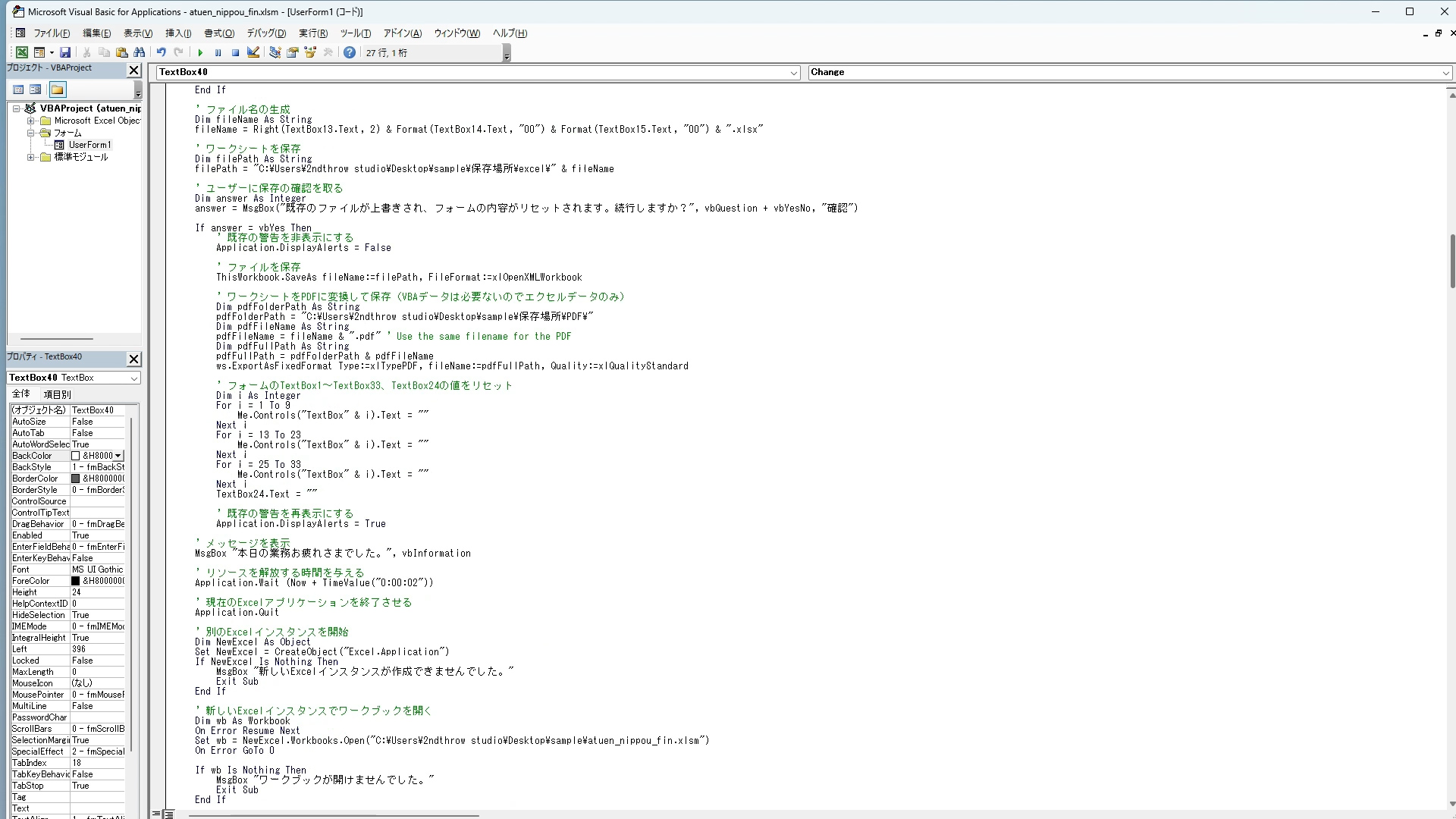Toggle Design Mode icon
Screen dimensions: 1456x819
tap(253, 52)
